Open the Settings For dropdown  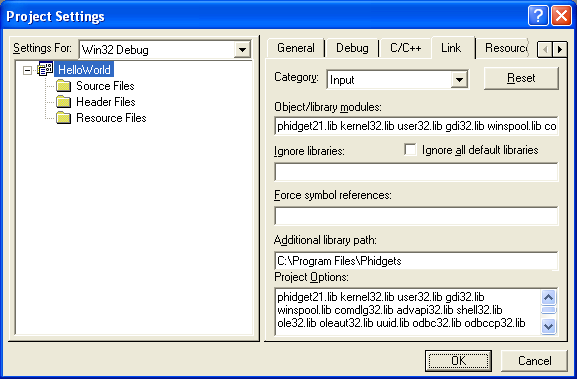point(243,50)
